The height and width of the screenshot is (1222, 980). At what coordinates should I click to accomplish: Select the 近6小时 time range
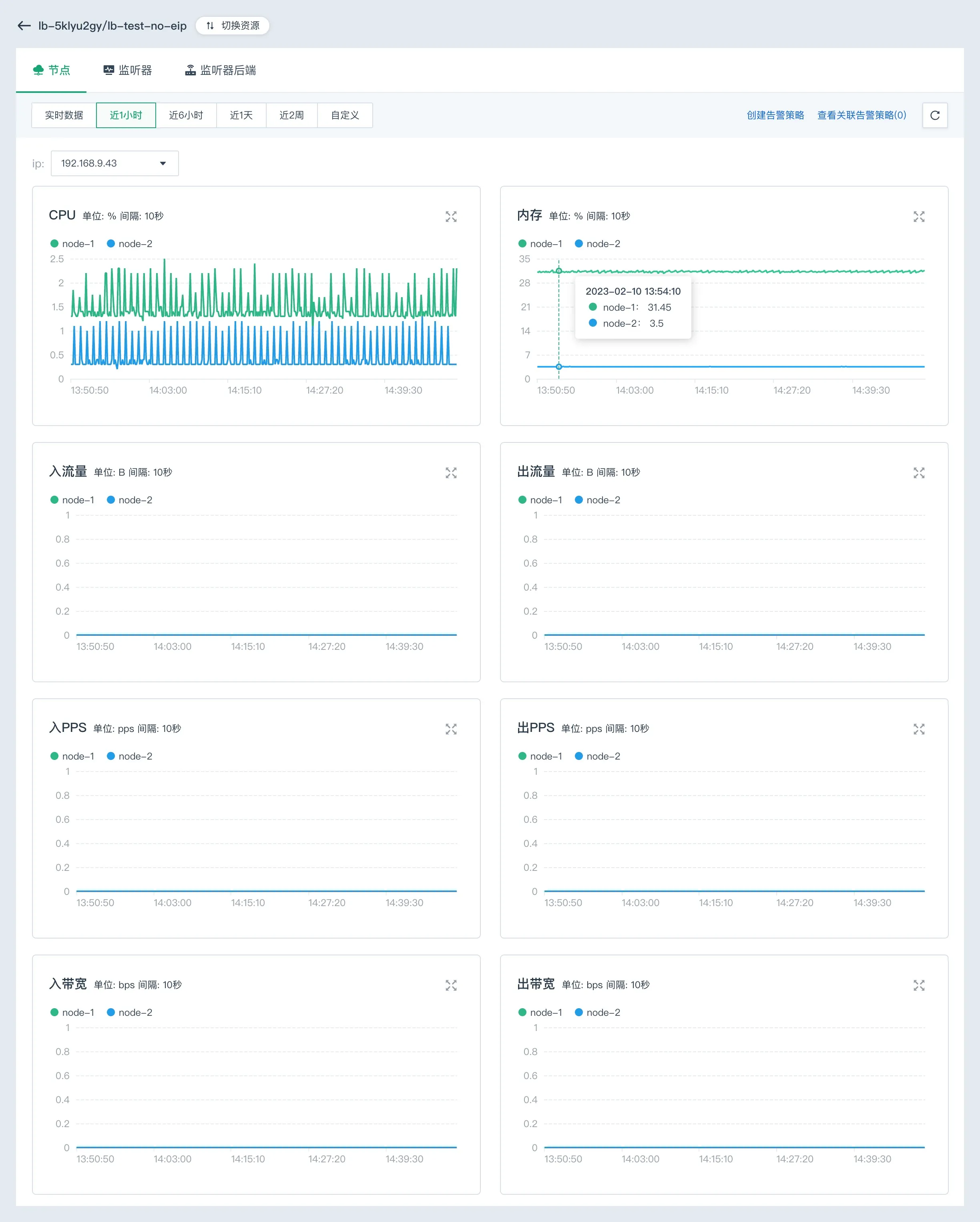click(x=186, y=115)
